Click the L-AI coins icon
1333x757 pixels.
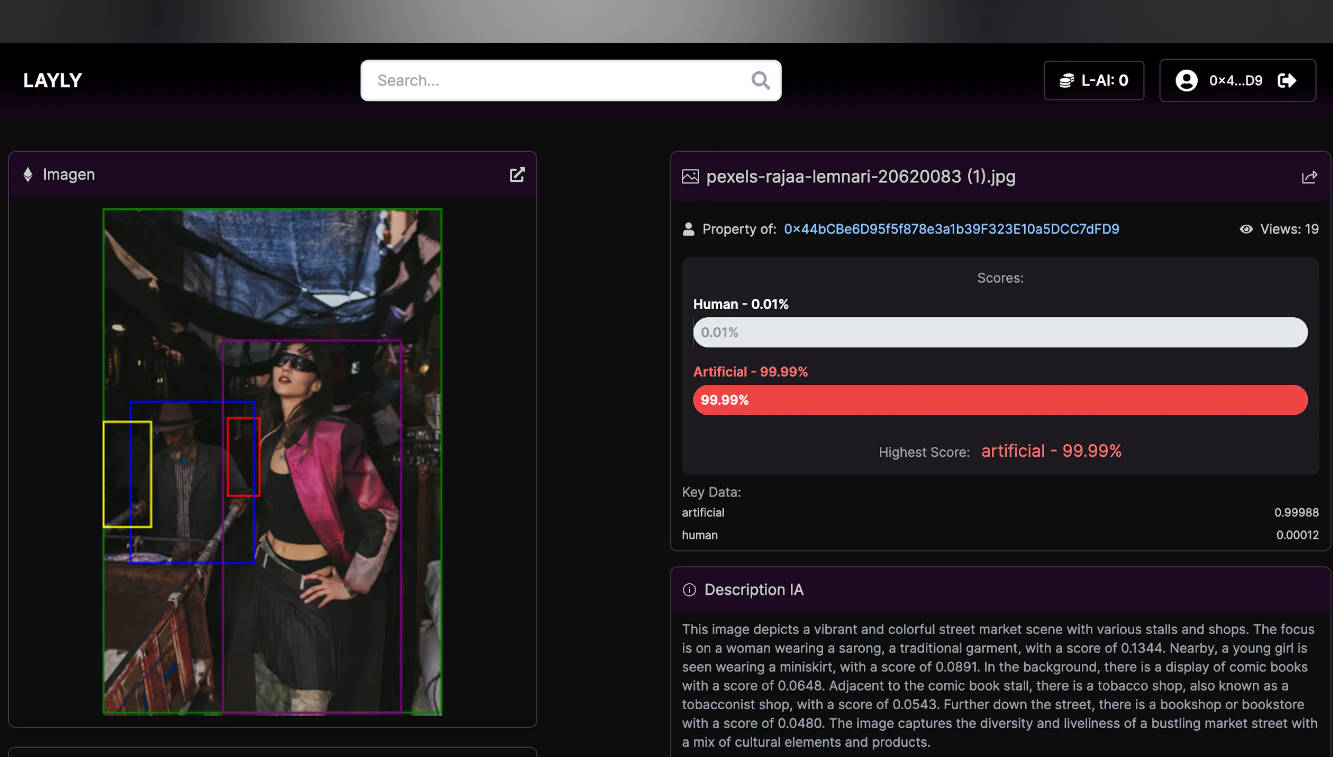tap(1066, 81)
